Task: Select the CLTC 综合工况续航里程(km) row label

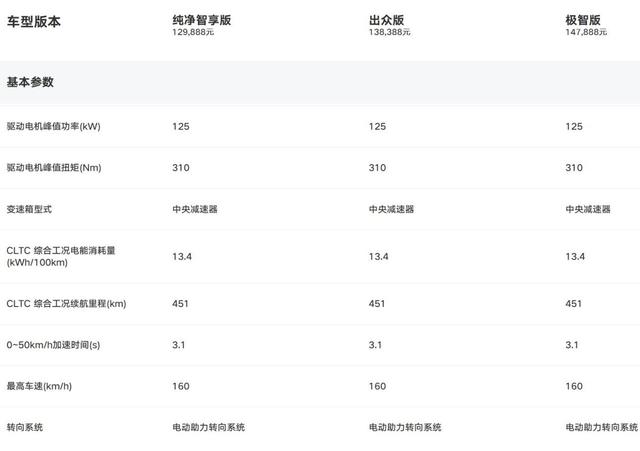Action: coord(67,304)
